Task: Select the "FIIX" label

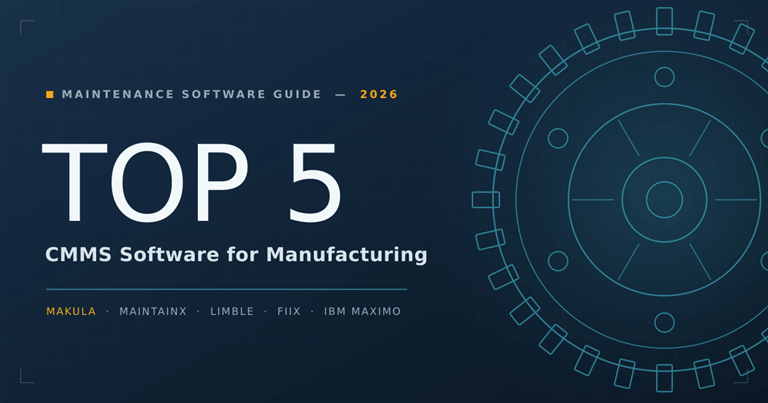Action: pos(288,311)
